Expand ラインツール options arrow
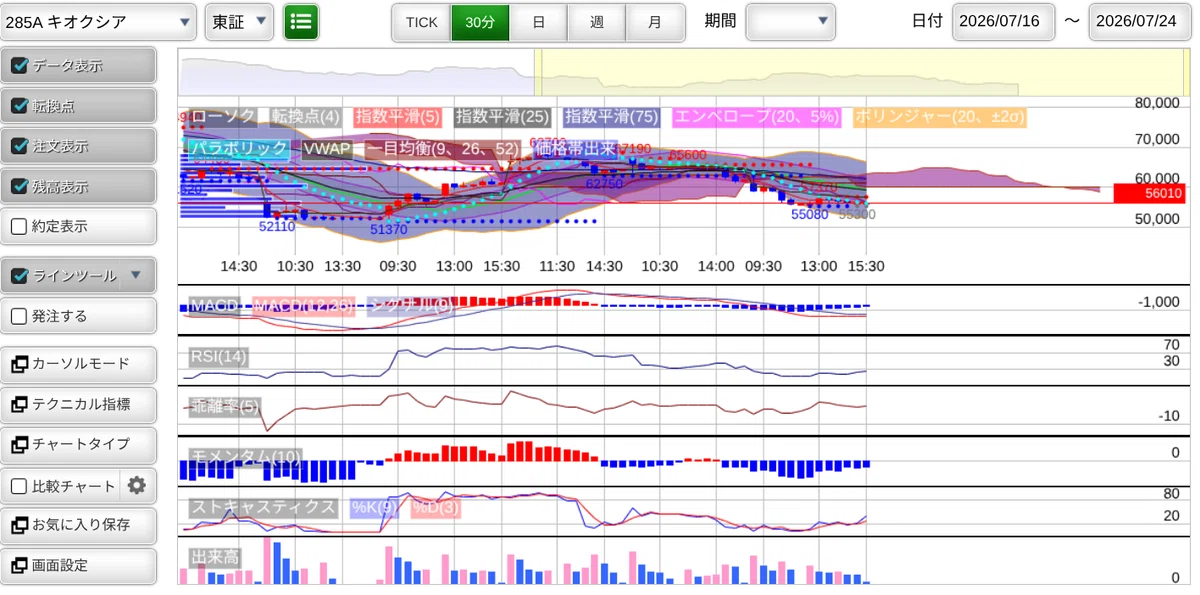1200x595 pixels. click(x=137, y=275)
